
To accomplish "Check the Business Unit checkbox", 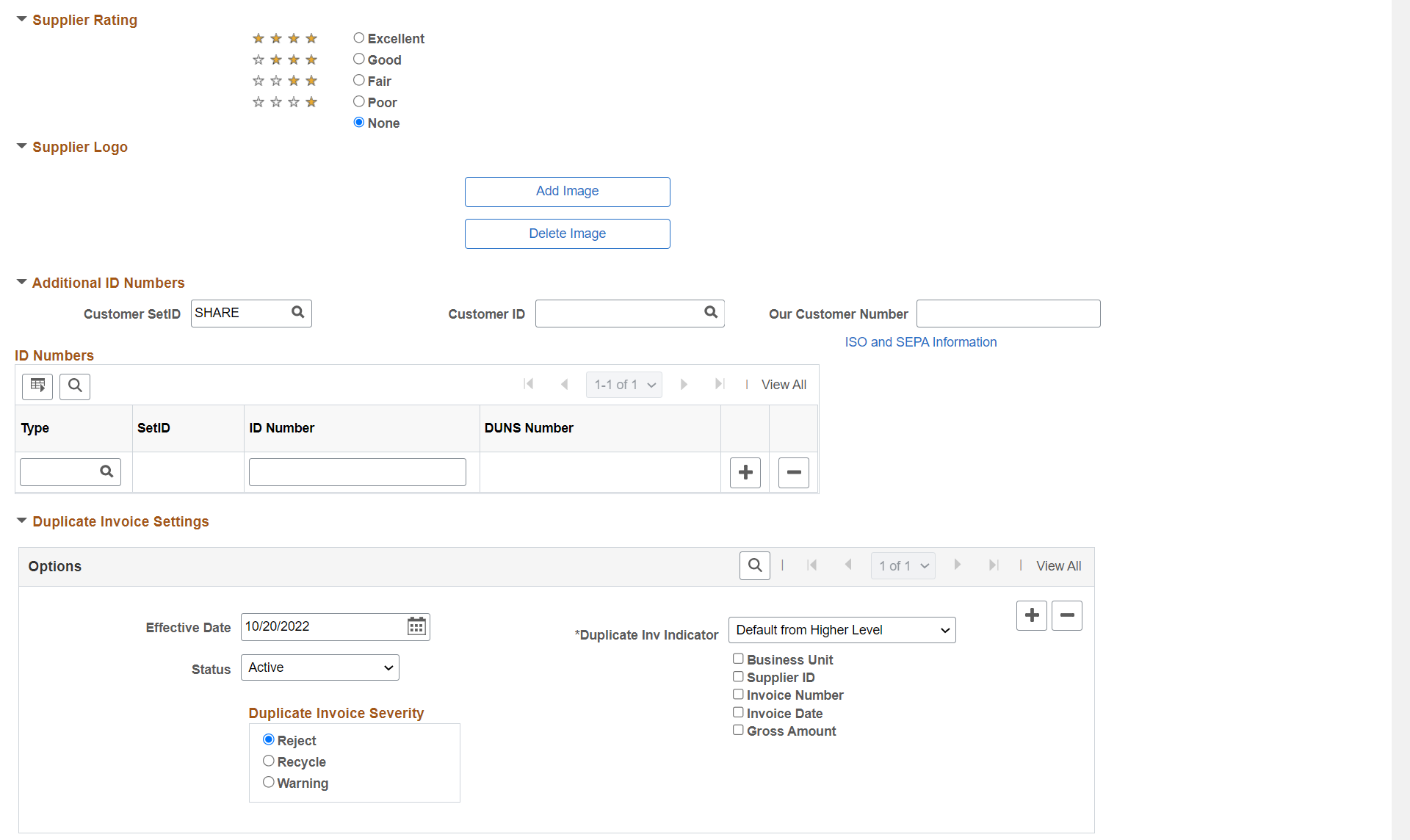I will tap(738, 659).
